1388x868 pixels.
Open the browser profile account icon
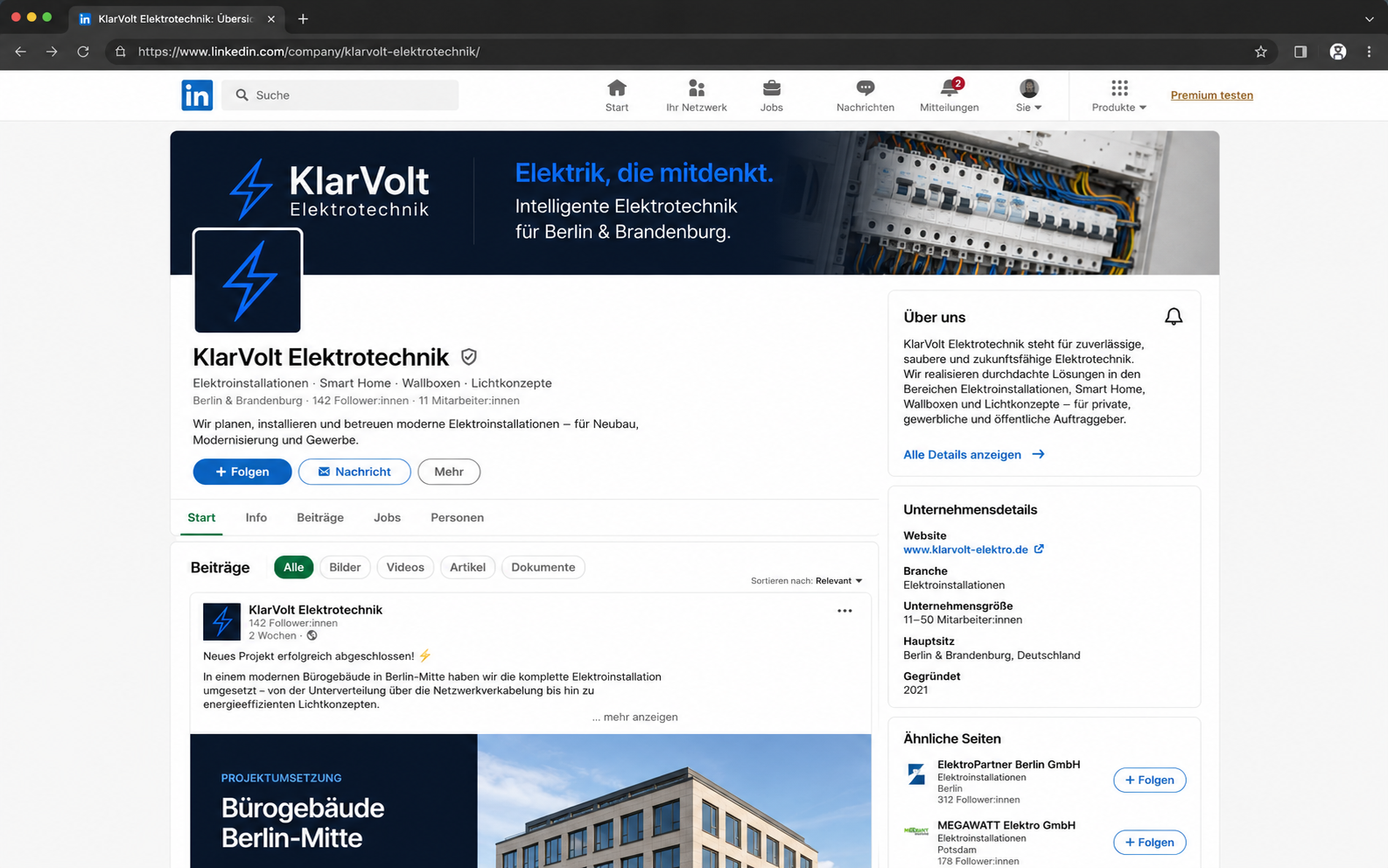click(x=1338, y=52)
